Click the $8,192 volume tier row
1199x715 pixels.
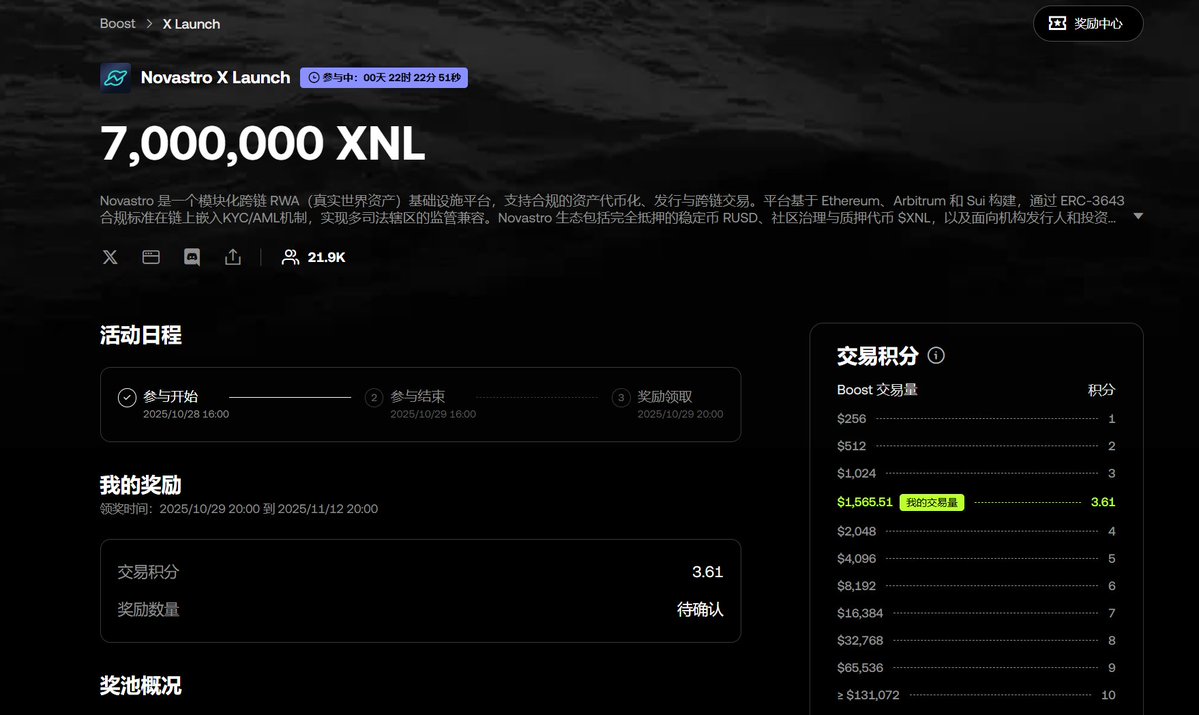coord(976,586)
